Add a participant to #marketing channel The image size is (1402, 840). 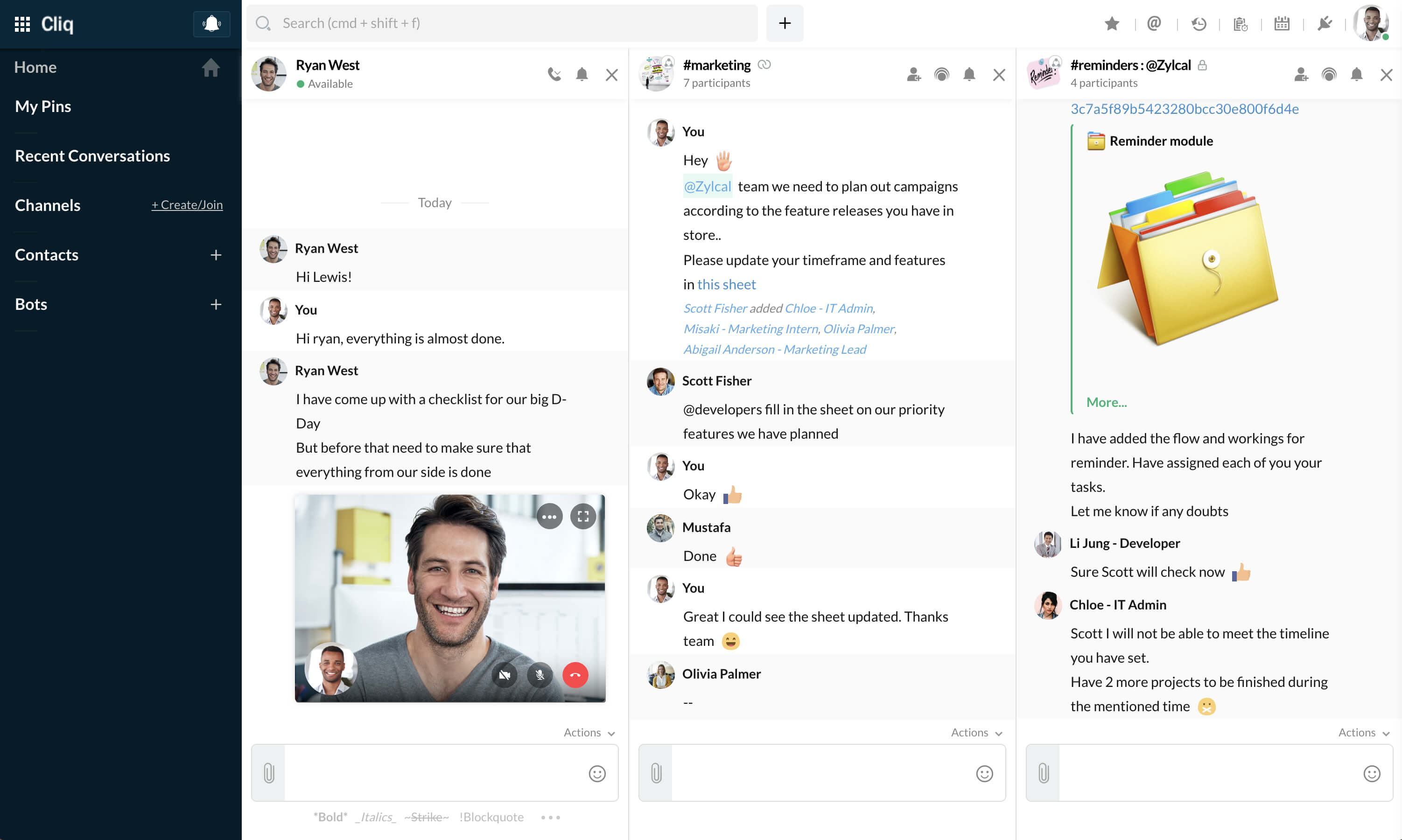[913, 74]
